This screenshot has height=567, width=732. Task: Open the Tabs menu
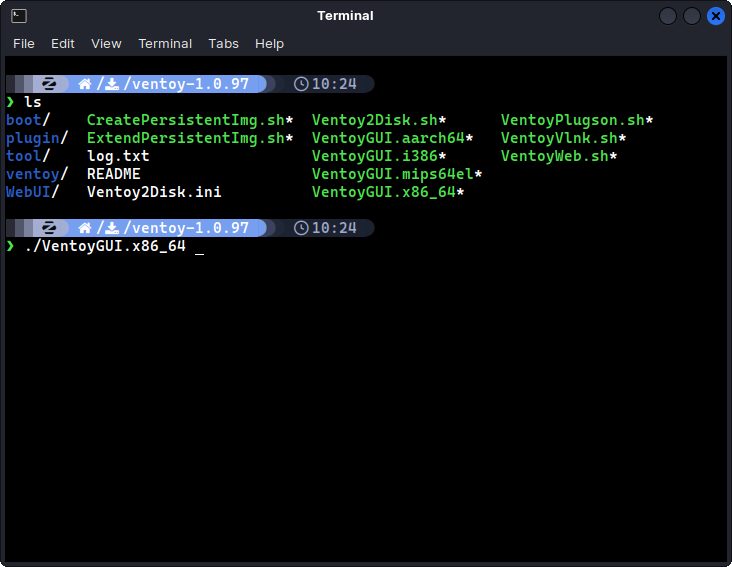click(x=223, y=44)
